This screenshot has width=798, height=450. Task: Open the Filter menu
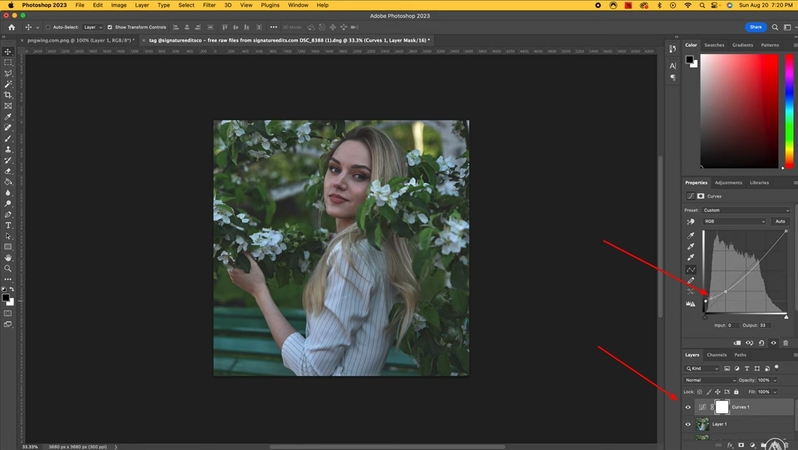pyautogui.click(x=209, y=5)
